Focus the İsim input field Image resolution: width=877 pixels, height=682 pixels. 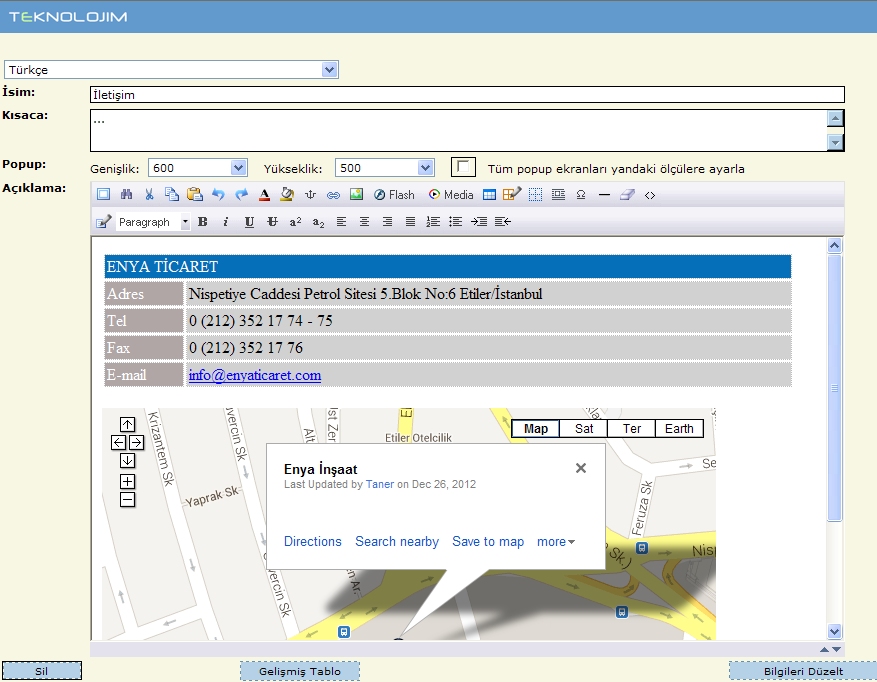click(x=467, y=95)
